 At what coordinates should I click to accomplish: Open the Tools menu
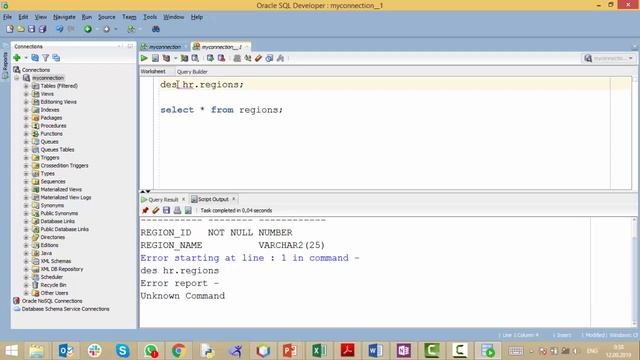(x=150, y=17)
